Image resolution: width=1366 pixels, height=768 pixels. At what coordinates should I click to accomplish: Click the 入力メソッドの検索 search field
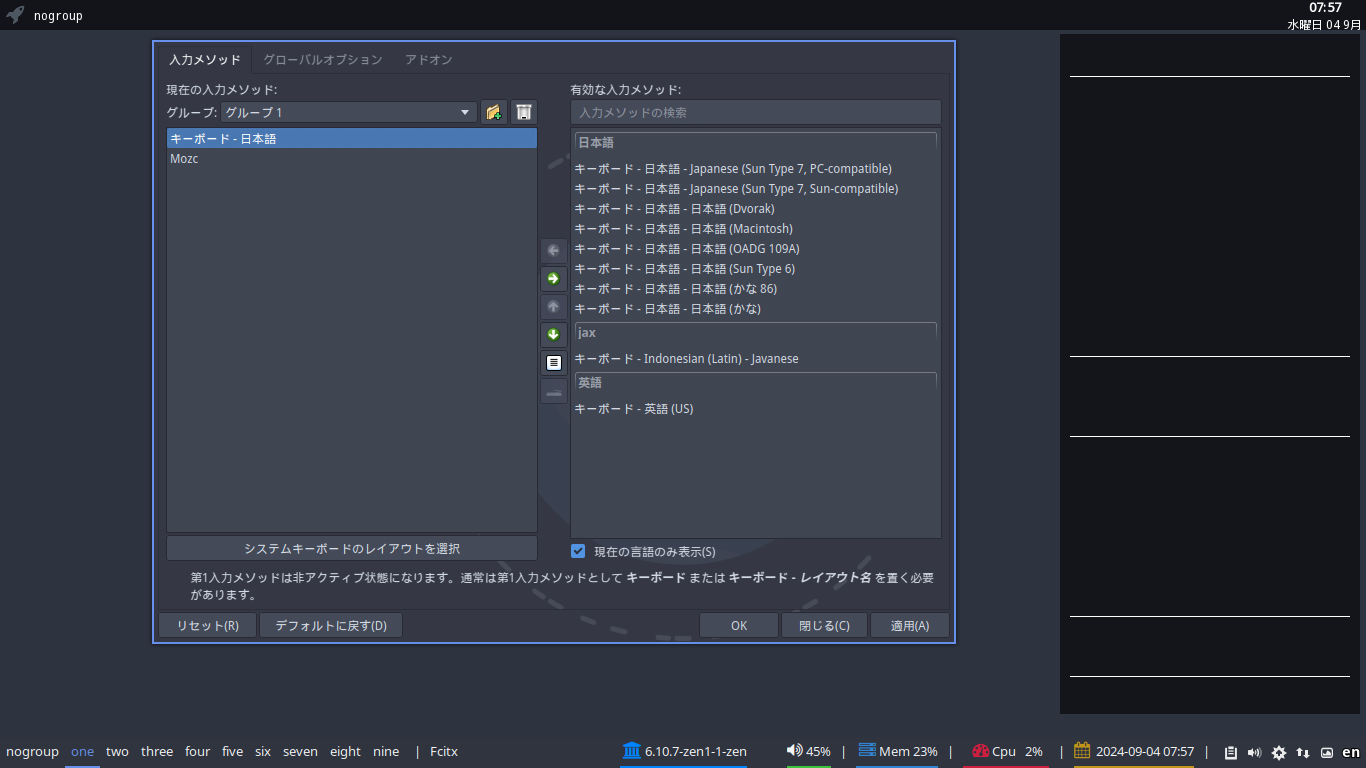click(756, 112)
